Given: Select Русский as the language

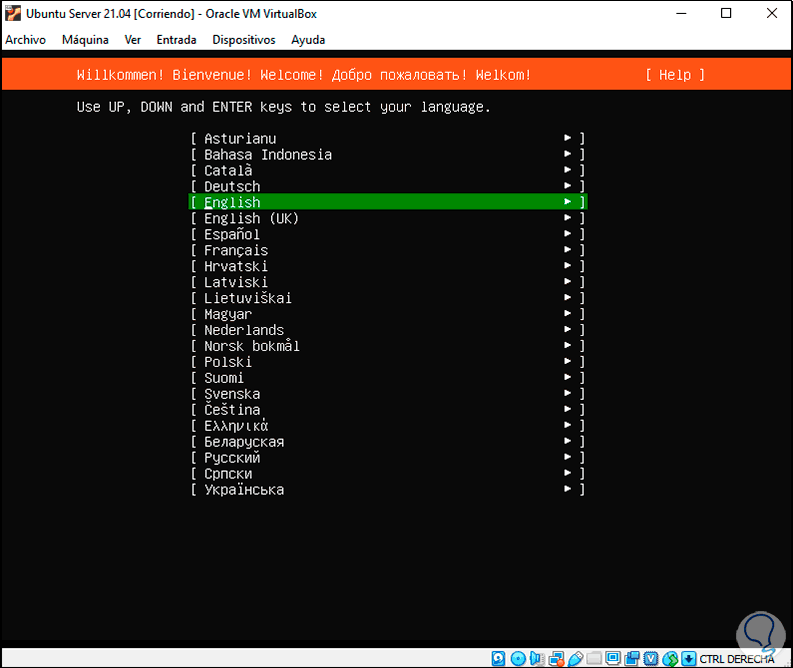Looking at the screenshot, I should [388, 458].
